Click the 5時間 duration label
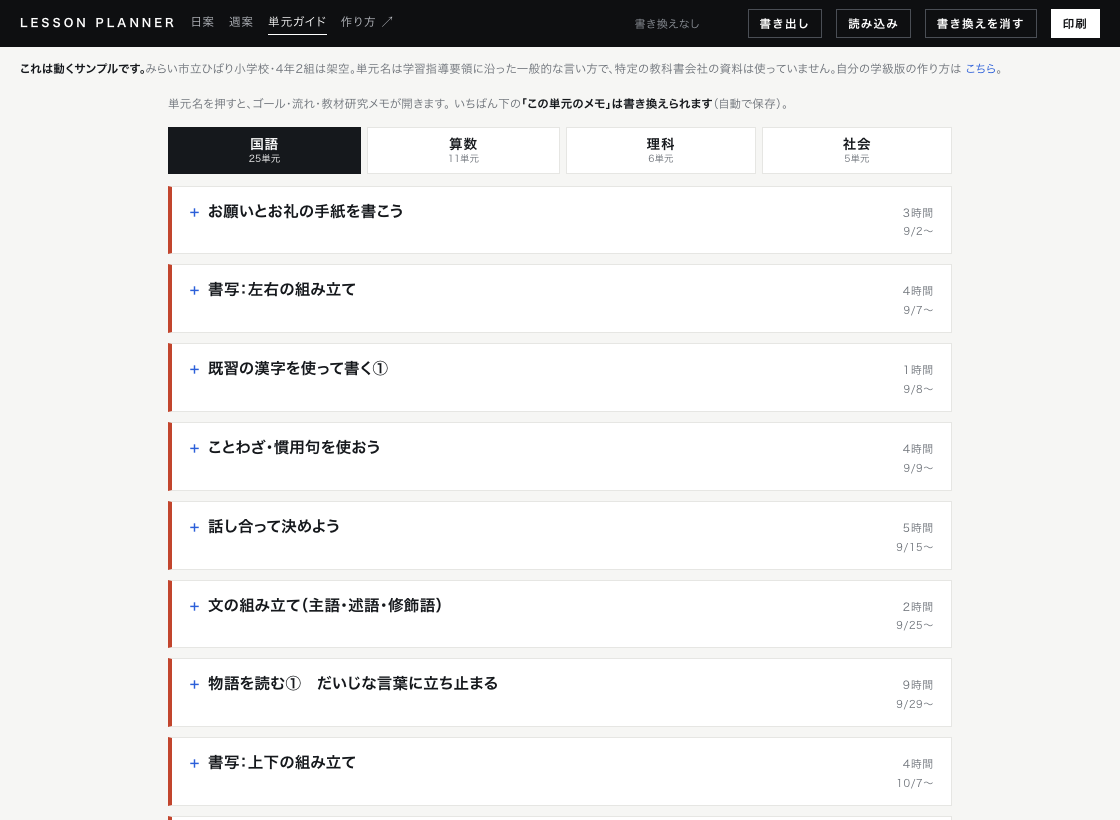This screenshot has height=820, width=1120. 918,528
